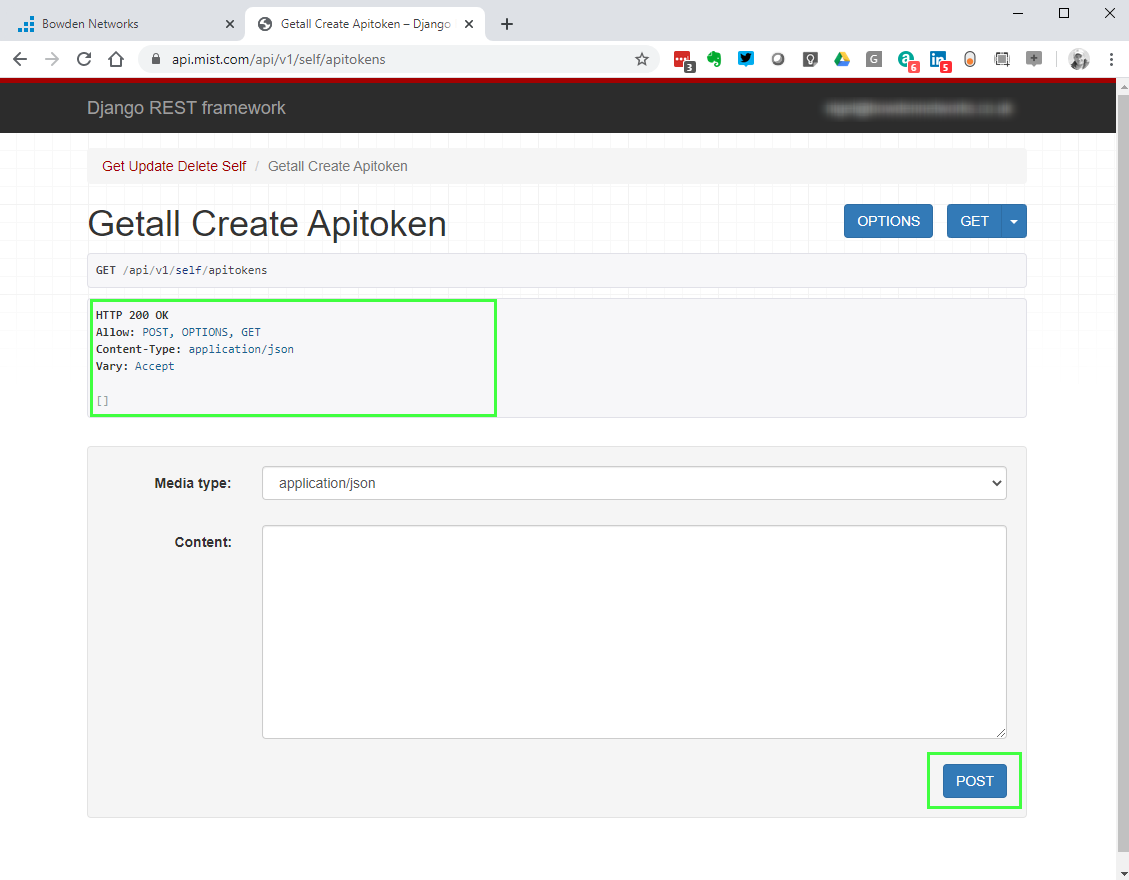Viewport: 1129px width, 880px height.
Task: Click the 'Getall Create Apitoken' page heading
Action: point(267,223)
